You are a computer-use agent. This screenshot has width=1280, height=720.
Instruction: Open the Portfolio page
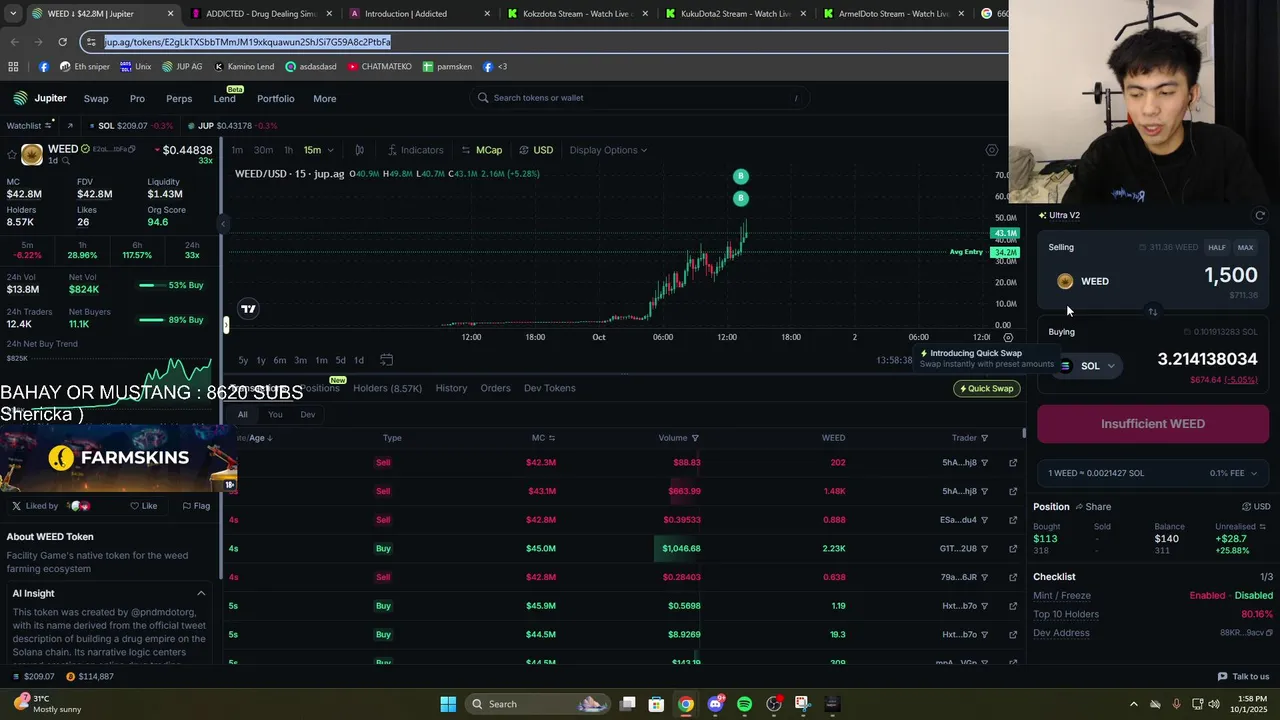point(275,99)
